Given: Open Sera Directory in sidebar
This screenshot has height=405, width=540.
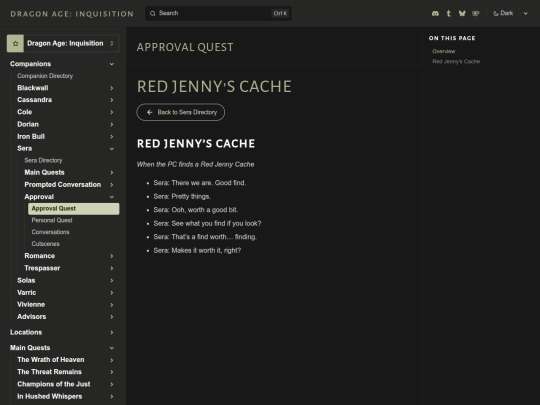Looking at the screenshot, I should pyautogui.click(x=43, y=160).
